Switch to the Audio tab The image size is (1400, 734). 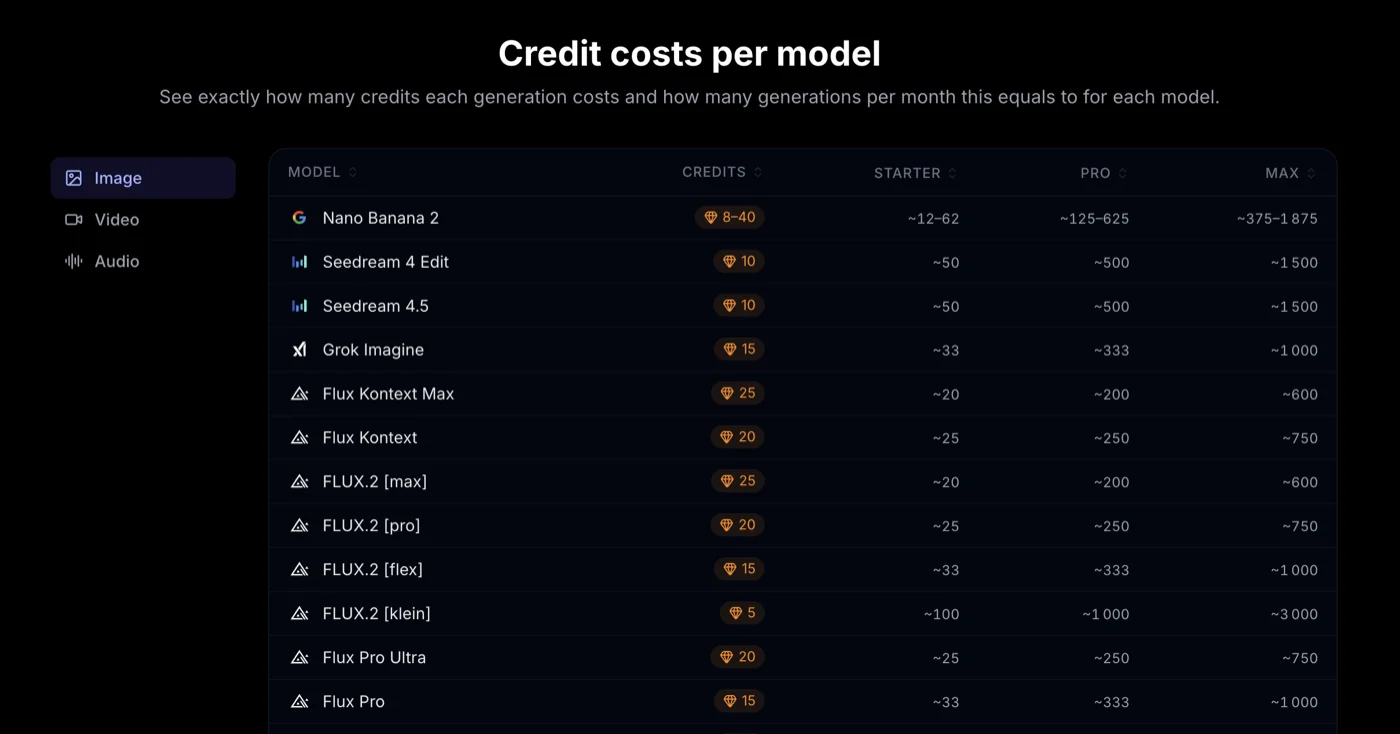click(x=116, y=262)
